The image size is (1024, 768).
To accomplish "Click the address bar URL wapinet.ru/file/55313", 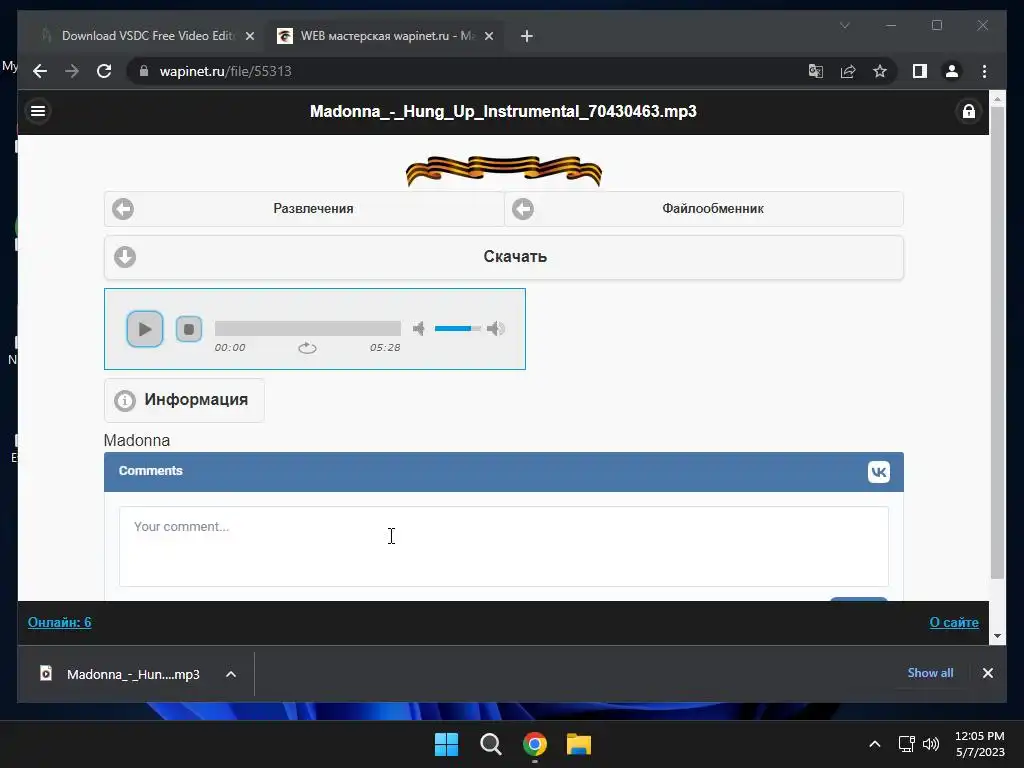I will (225, 71).
